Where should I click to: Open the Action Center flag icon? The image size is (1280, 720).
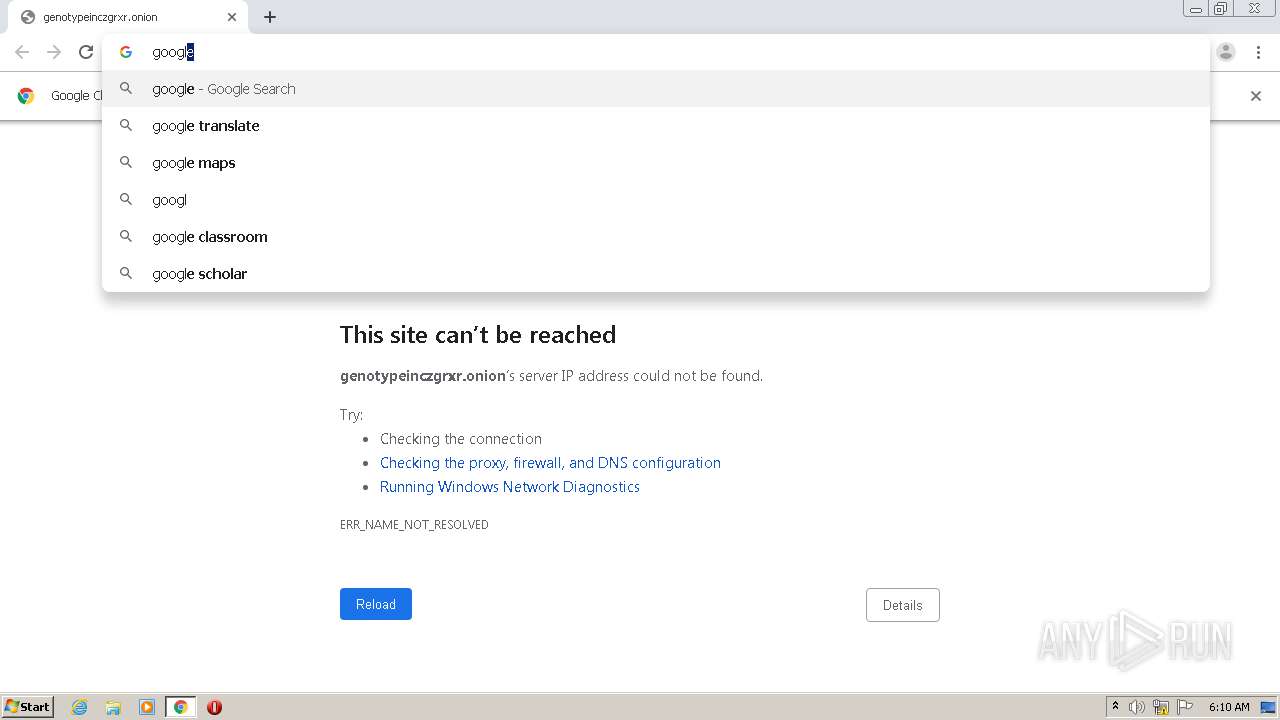point(1185,707)
